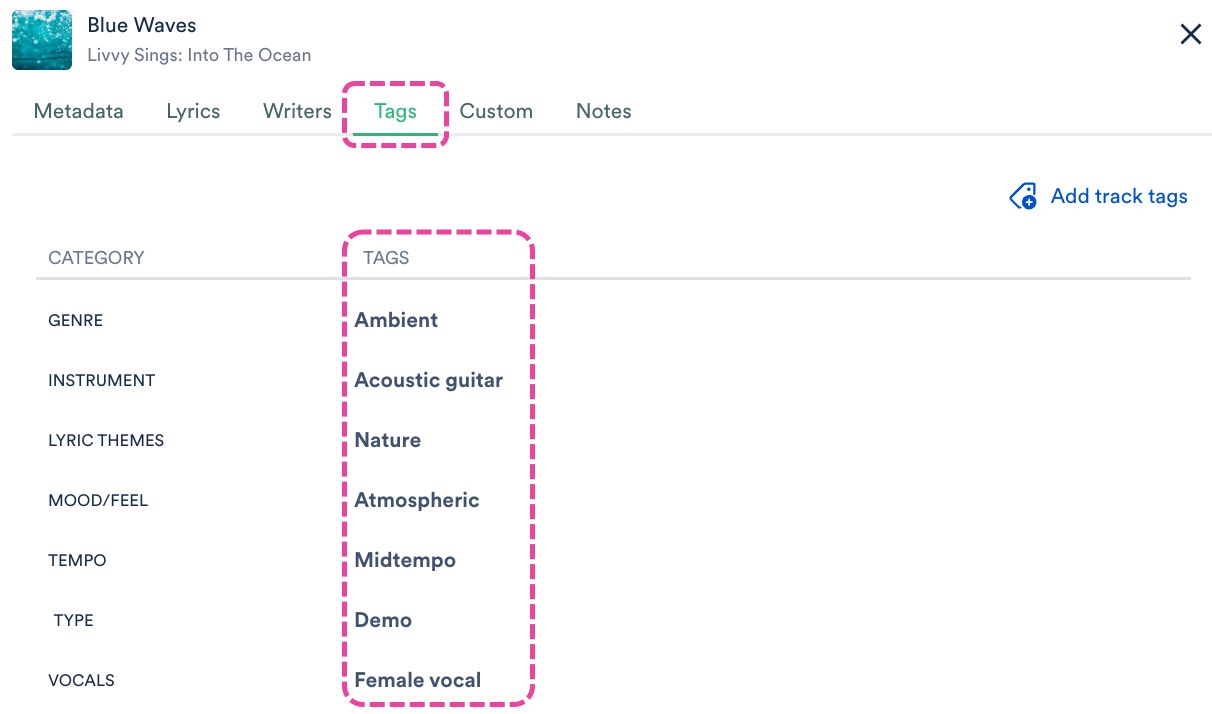This screenshot has width=1212, height=714.
Task: Select the Tags tab
Action: 395,111
